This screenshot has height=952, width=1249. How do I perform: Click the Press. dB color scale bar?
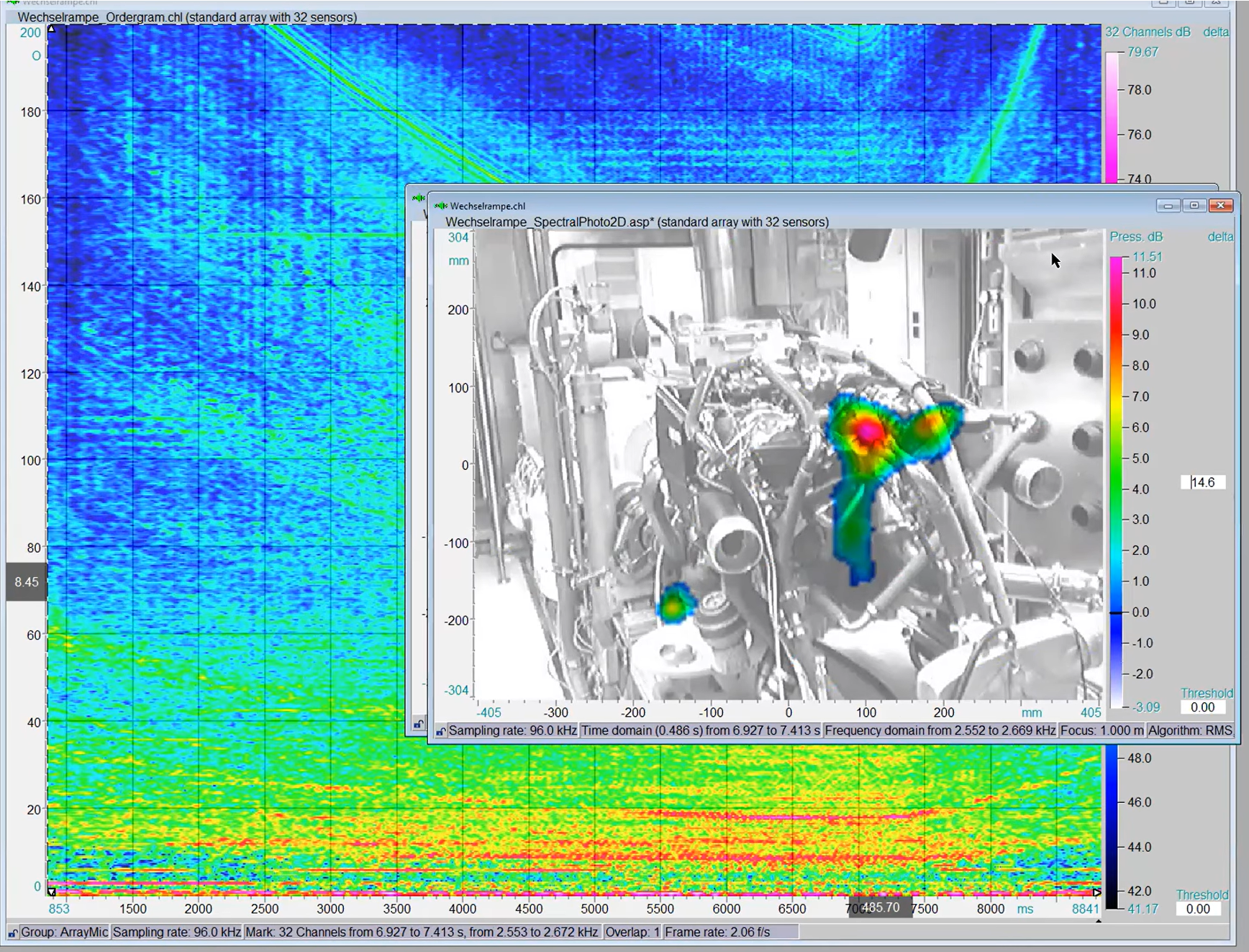click(1115, 482)
